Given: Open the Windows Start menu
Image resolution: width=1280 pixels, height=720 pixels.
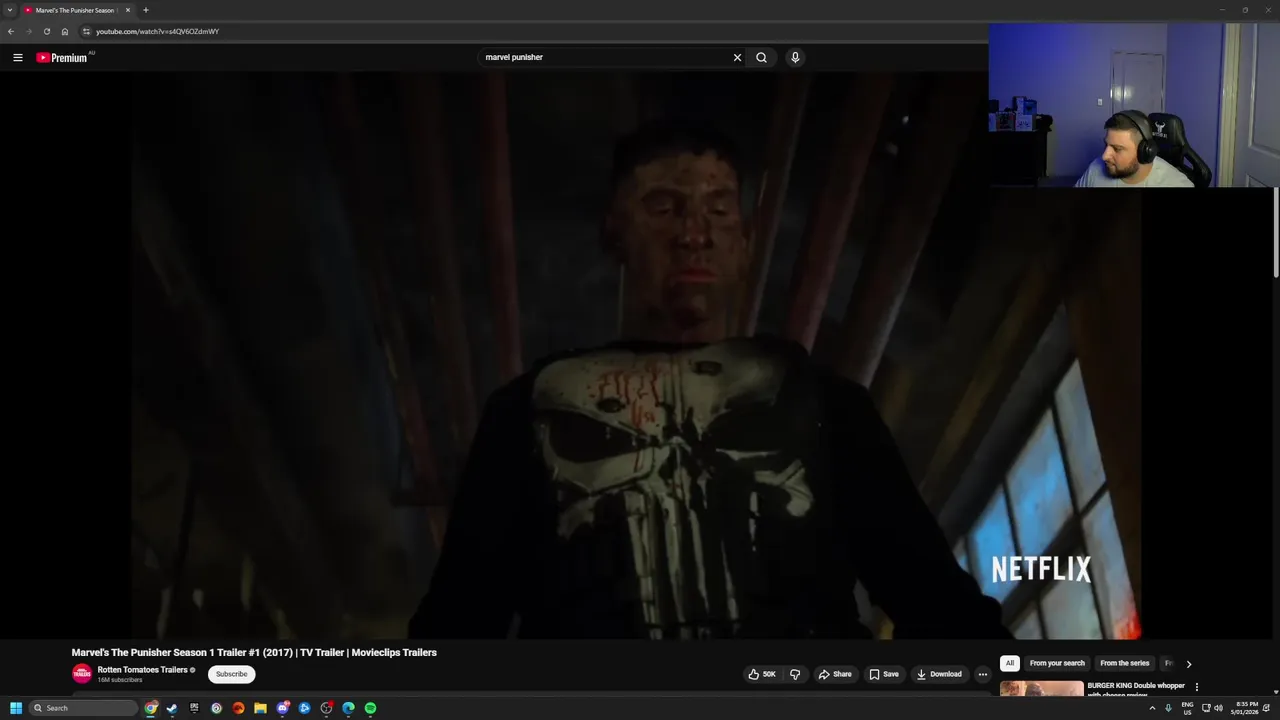Looking at the screenshot, I should [15, 708].
